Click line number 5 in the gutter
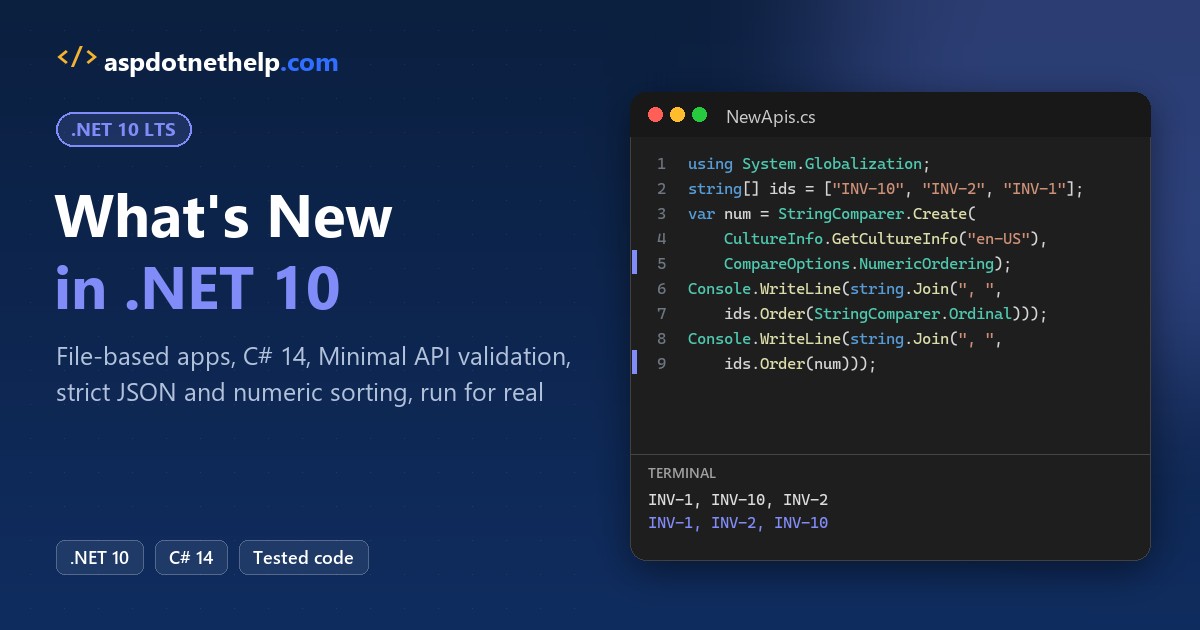The height and width of the screenshot is (630, 1200). tap(661, 264)
